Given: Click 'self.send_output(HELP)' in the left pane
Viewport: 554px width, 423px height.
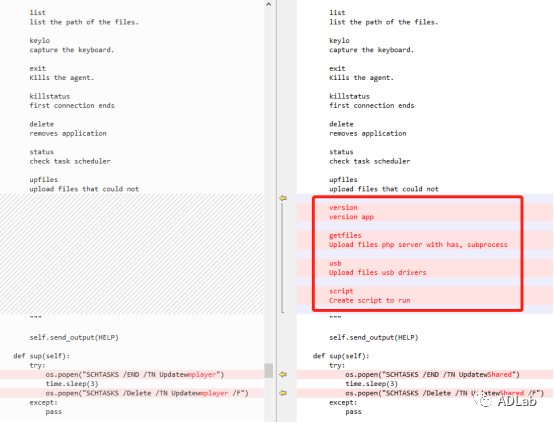Looking at the screenshot, I should pyautogui.click(x=74, y=337).
